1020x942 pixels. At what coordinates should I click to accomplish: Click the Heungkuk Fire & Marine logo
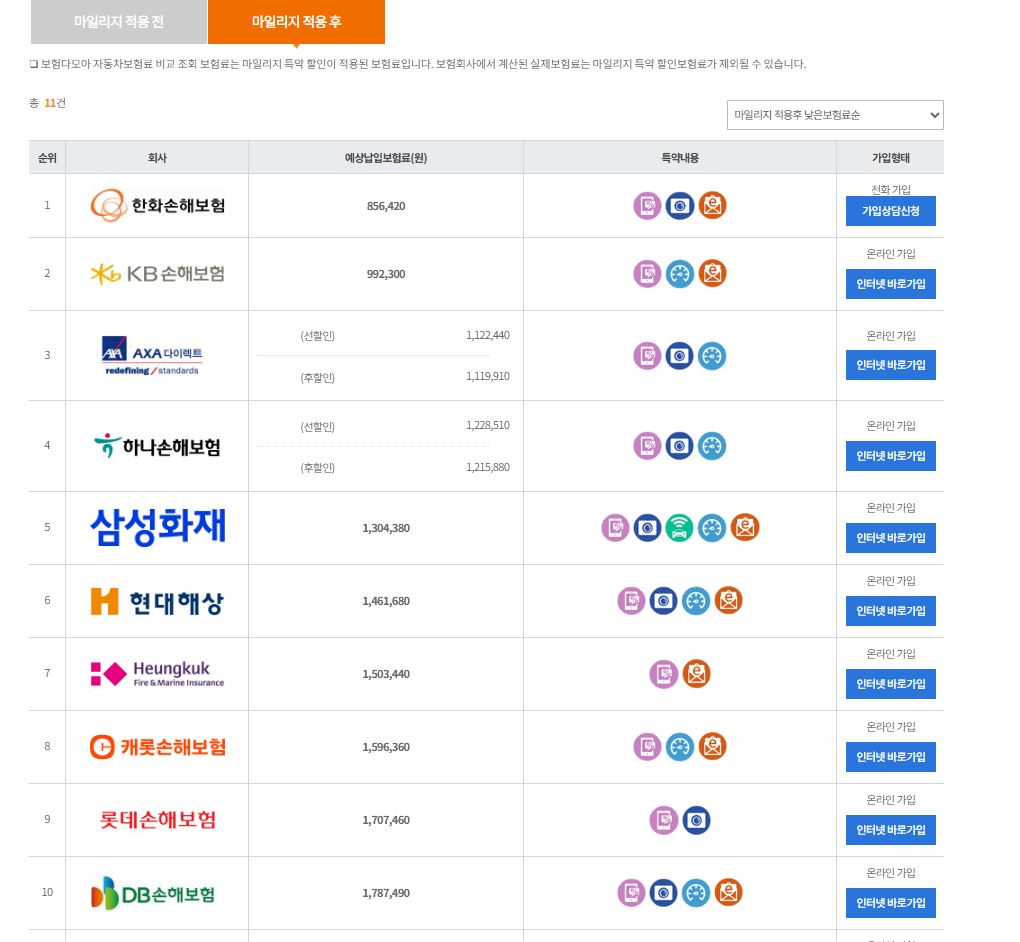(157, 674)
